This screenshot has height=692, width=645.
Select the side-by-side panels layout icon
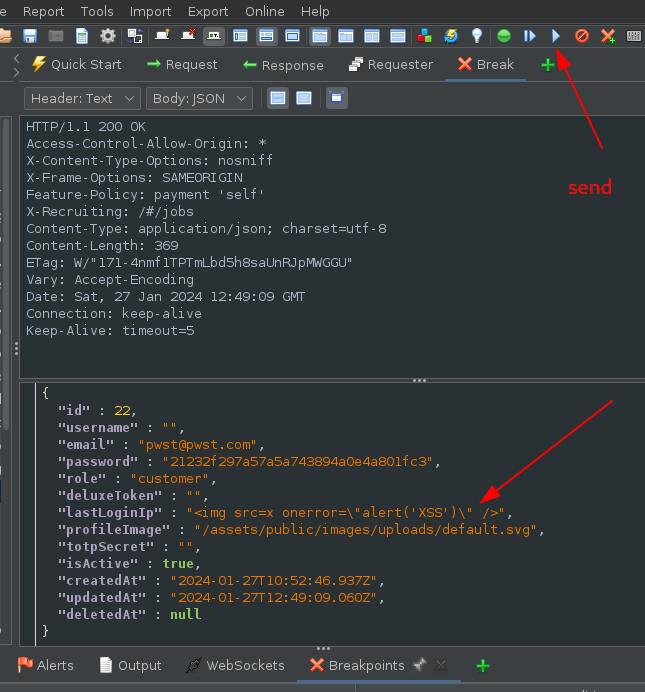coord(372,36)
